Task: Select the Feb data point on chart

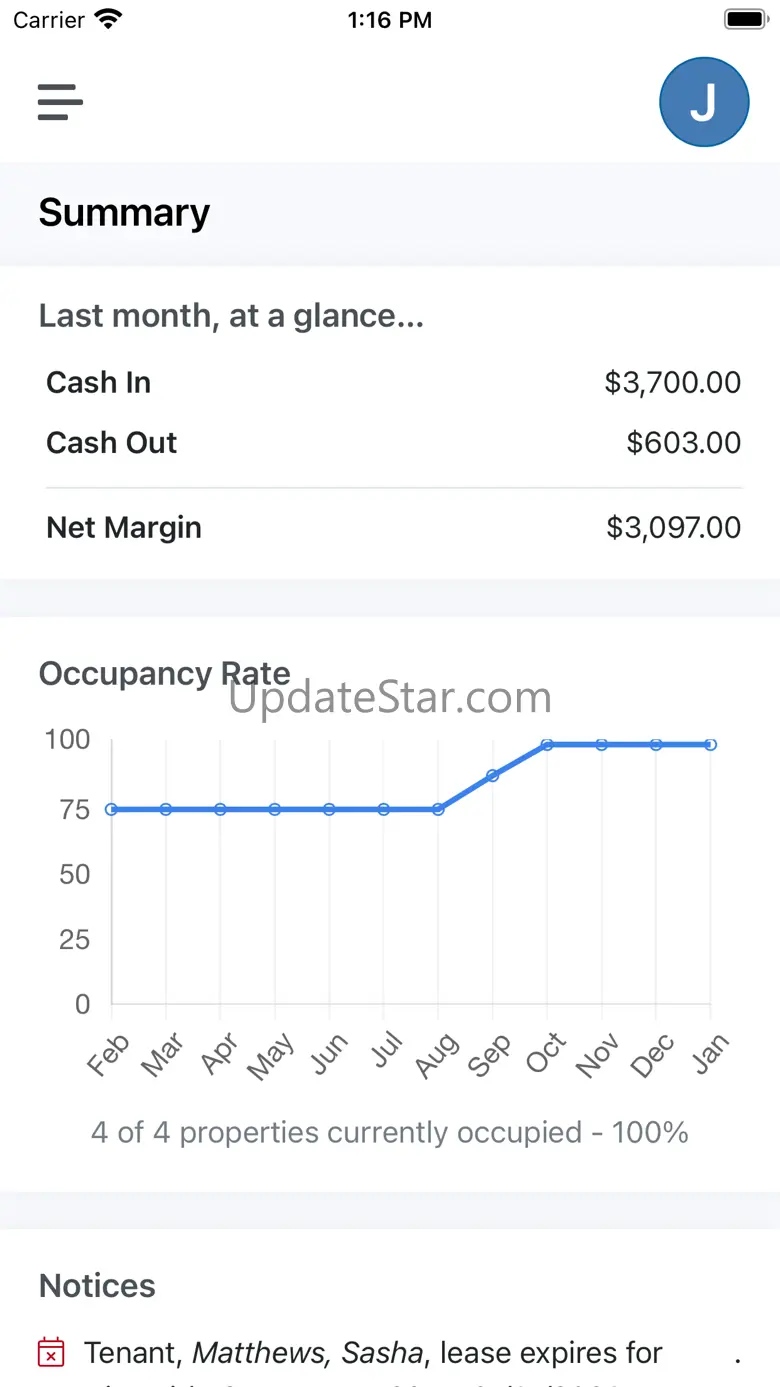Action: point(111,809)
